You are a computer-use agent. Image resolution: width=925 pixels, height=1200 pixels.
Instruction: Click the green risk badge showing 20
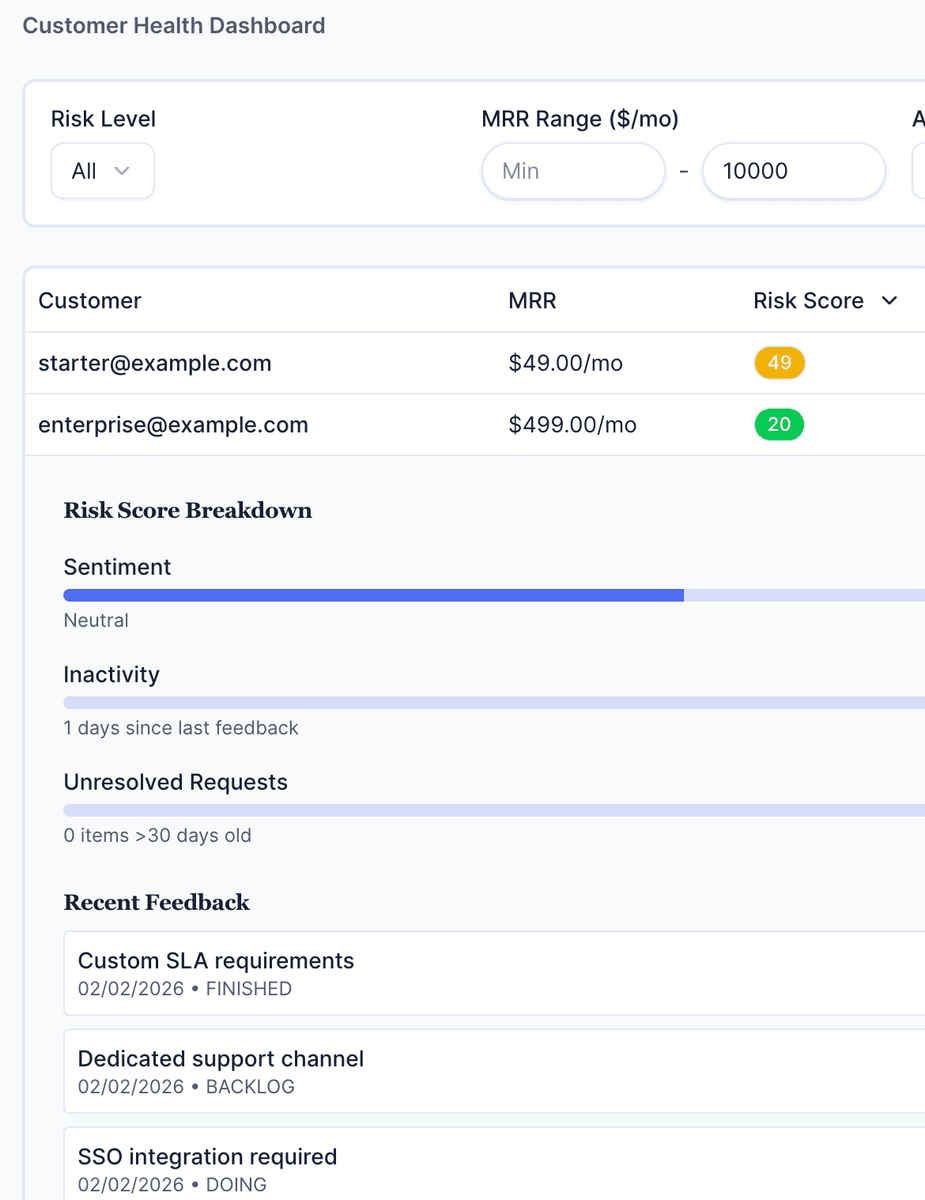[x=779, y=424]
